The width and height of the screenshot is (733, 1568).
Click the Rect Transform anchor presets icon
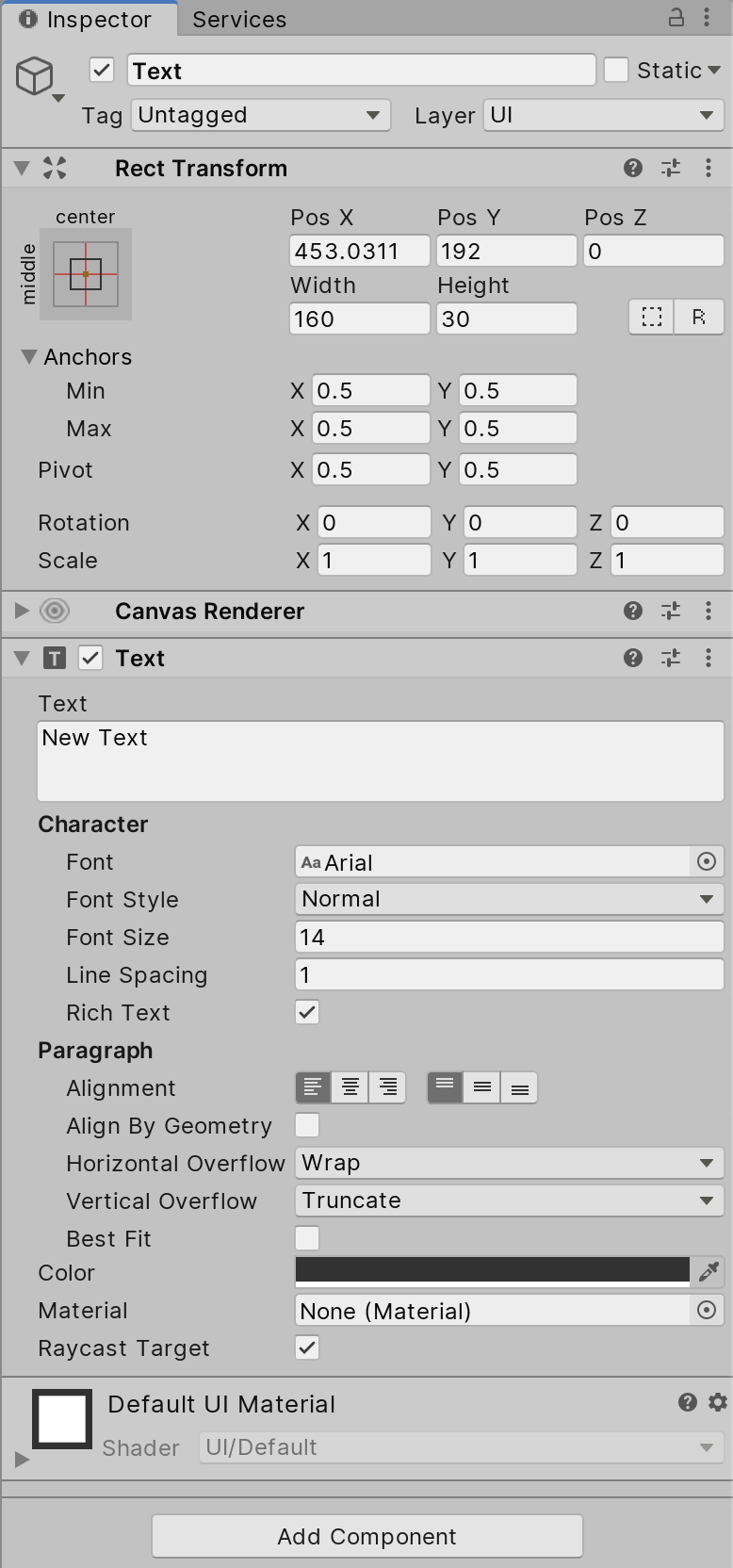(x=86, y=274)
